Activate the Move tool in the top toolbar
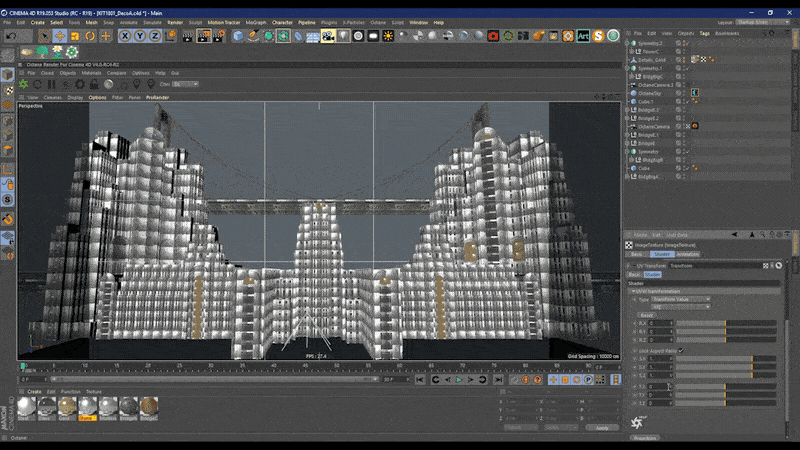The width and height of the screenshot is (800, 450). pos(60,36)
